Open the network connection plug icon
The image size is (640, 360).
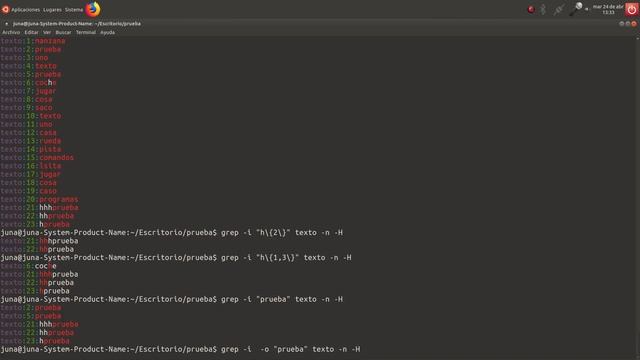pos(559,9)
